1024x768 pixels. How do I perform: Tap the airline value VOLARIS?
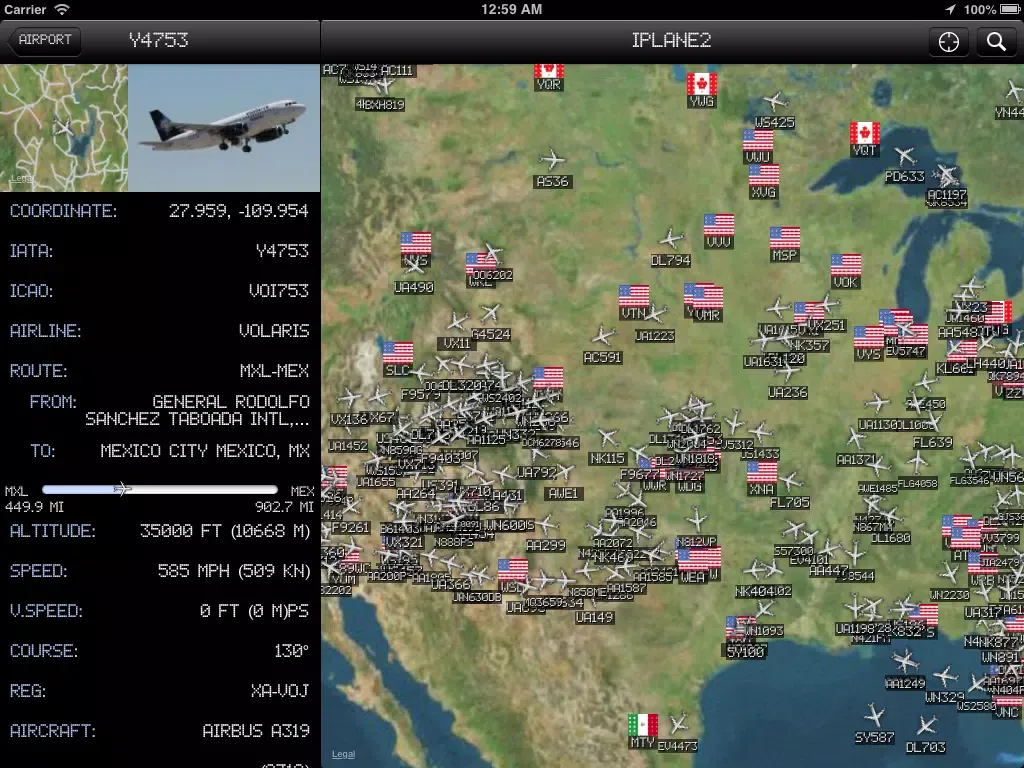point(274,331)
